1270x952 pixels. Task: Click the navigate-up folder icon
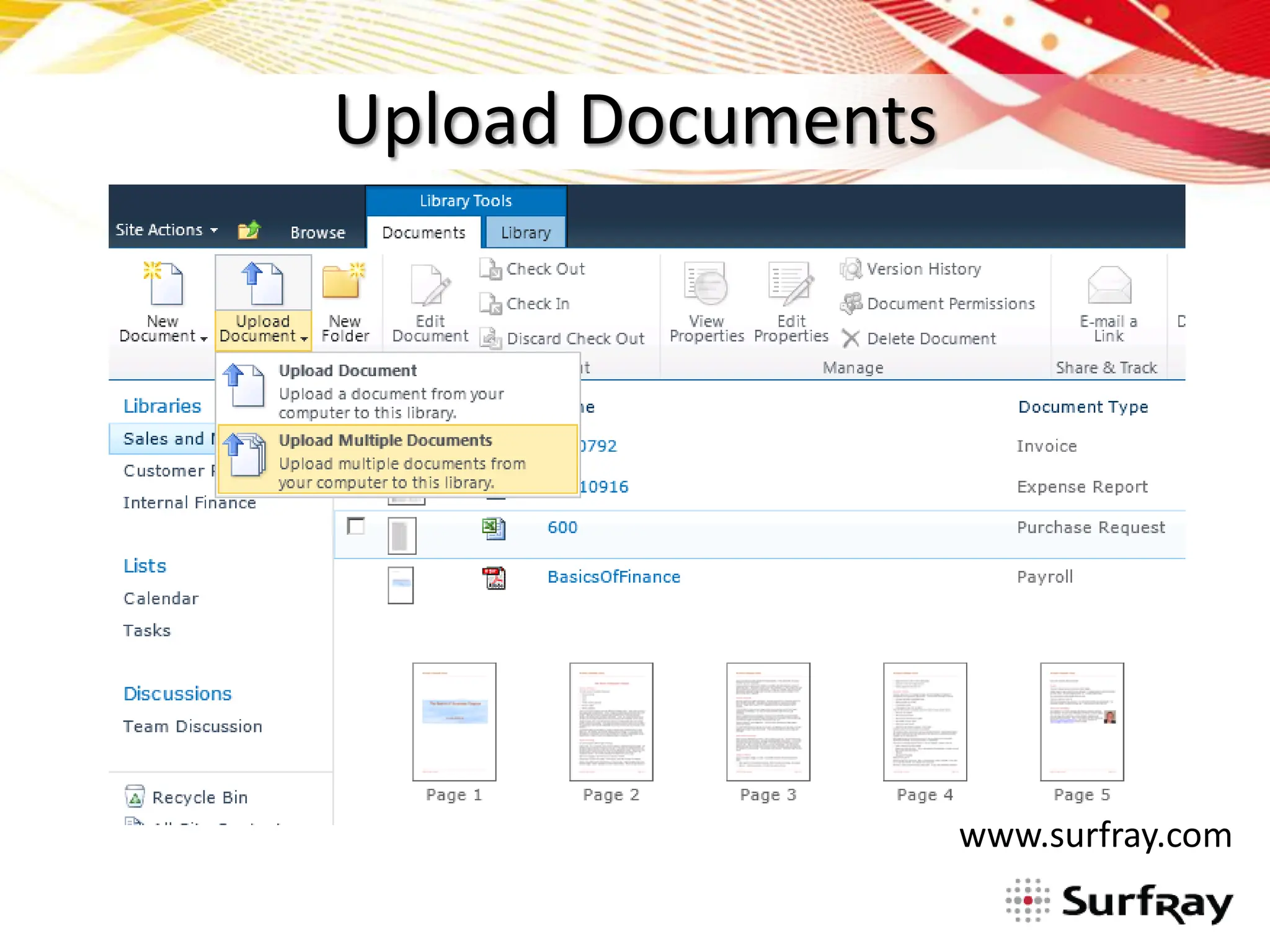click(249, 231)
